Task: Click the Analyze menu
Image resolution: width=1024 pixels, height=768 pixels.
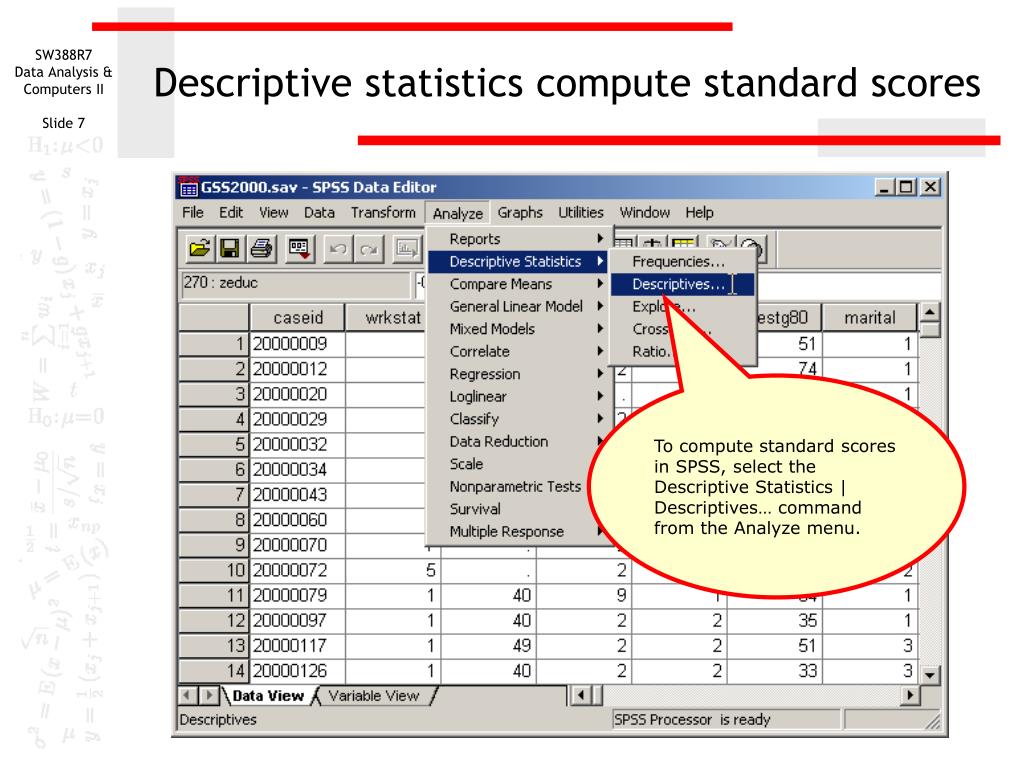Action: pos(458,213)
